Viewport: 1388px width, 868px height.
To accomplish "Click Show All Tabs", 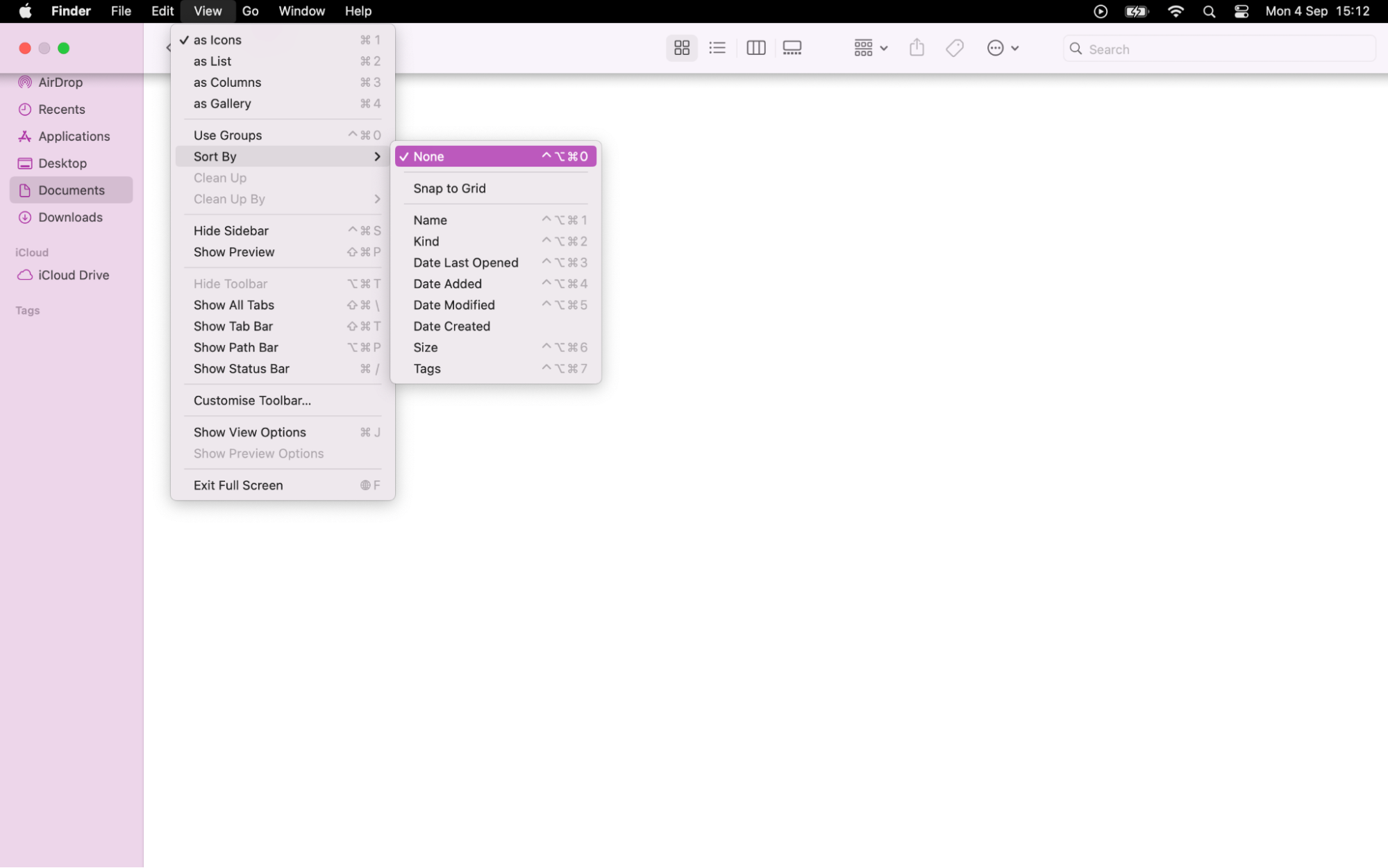I will [283, 305].
